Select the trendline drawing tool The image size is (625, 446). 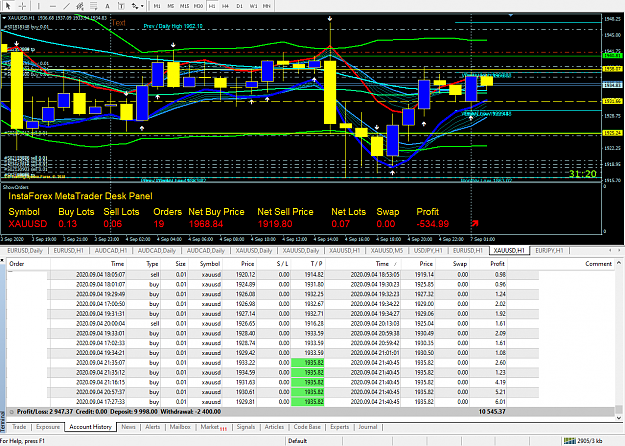(66, 6)
